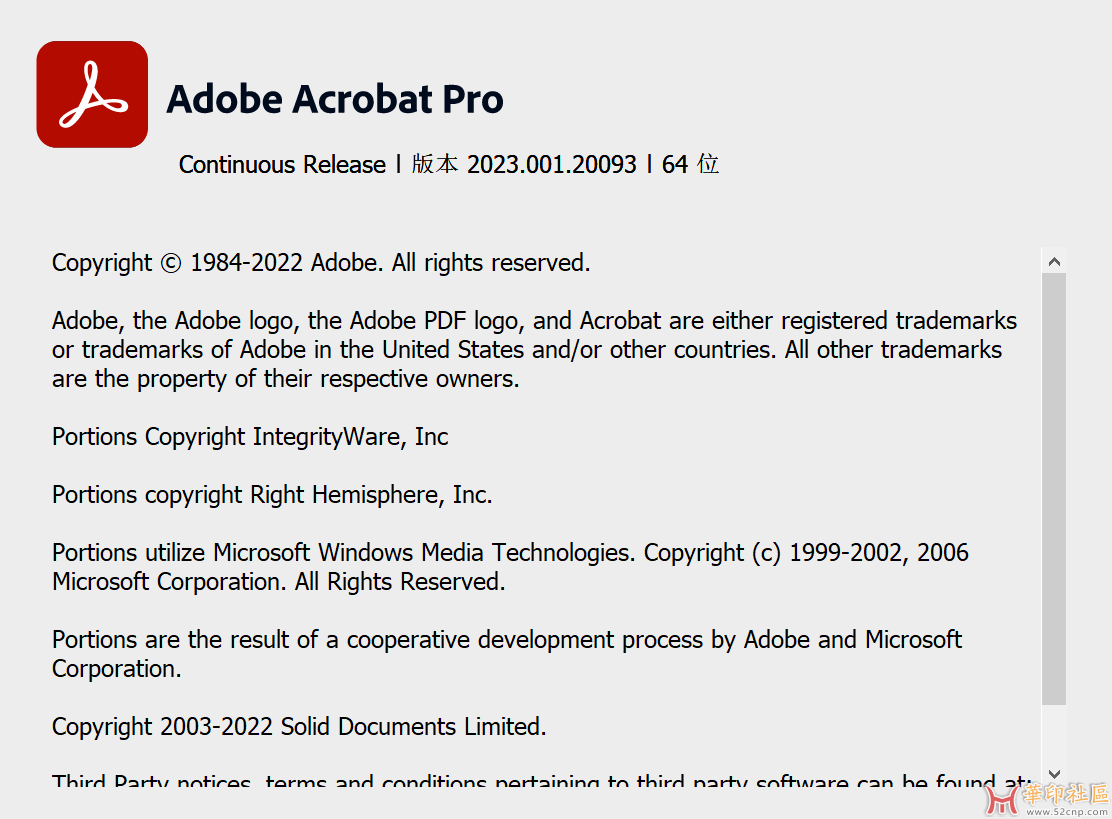Click the Microsoft Corporation All Rights Reserved line
Screen dimensions: 1112x819
click(x=278, y=582)
